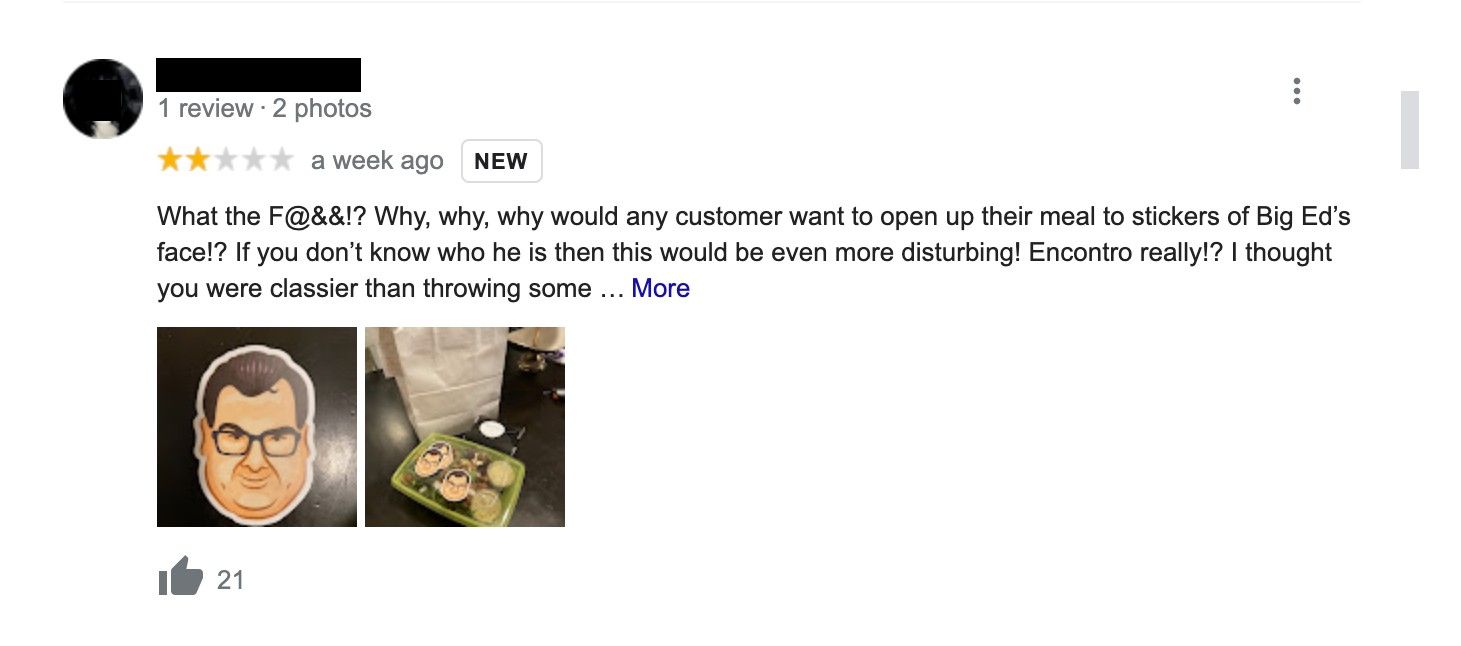Open the "1 review · 2 photos" link
The width and height of the screenshot is (1461, 646).
[264, 108]
